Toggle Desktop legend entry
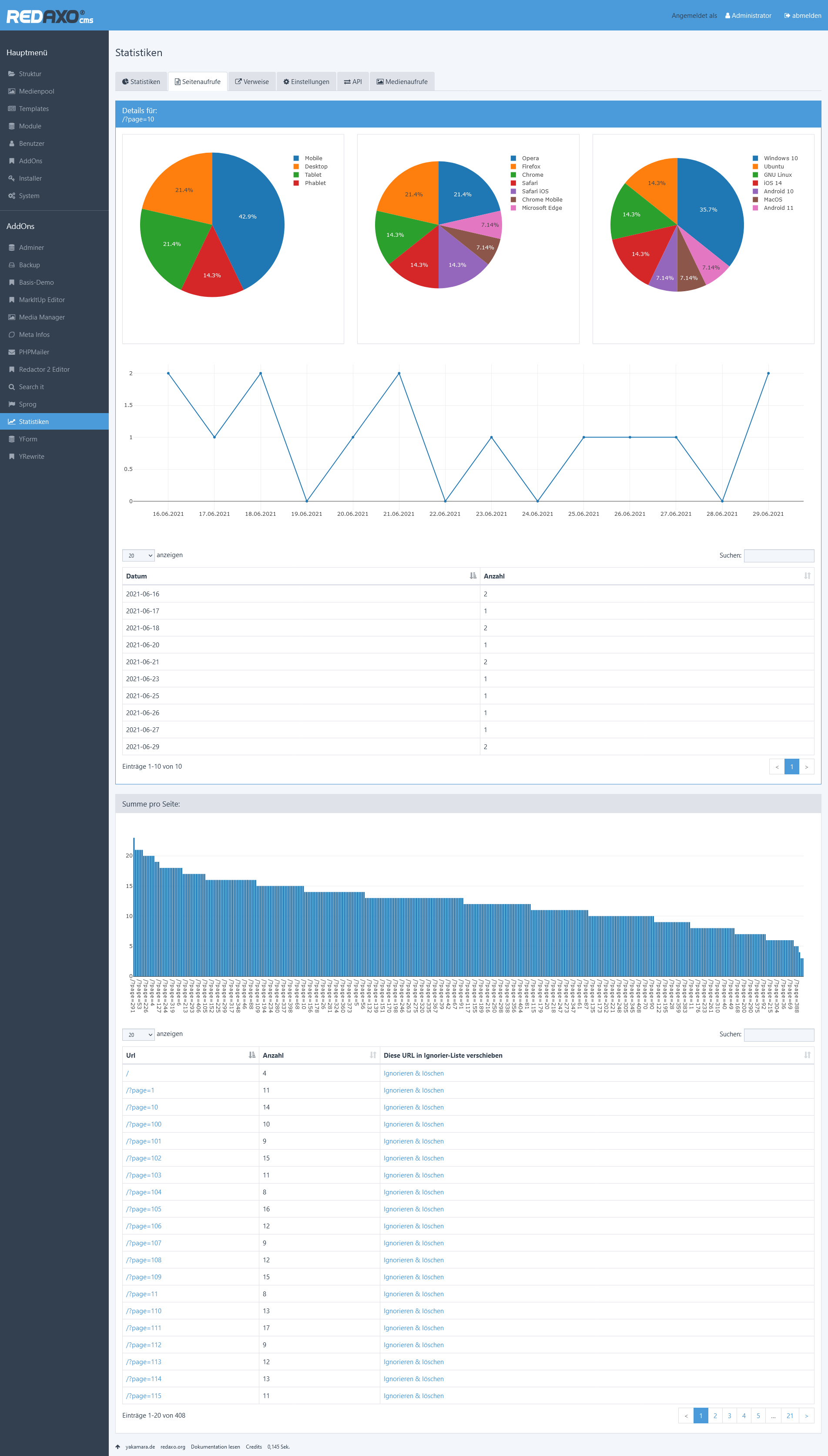Image resolution: width=828 pixels, height=1456 pixels. click(x=311, y=167)
